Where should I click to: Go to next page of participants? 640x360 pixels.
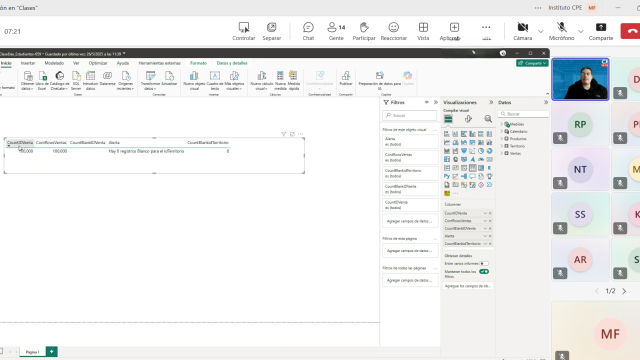tap(624, 291)
